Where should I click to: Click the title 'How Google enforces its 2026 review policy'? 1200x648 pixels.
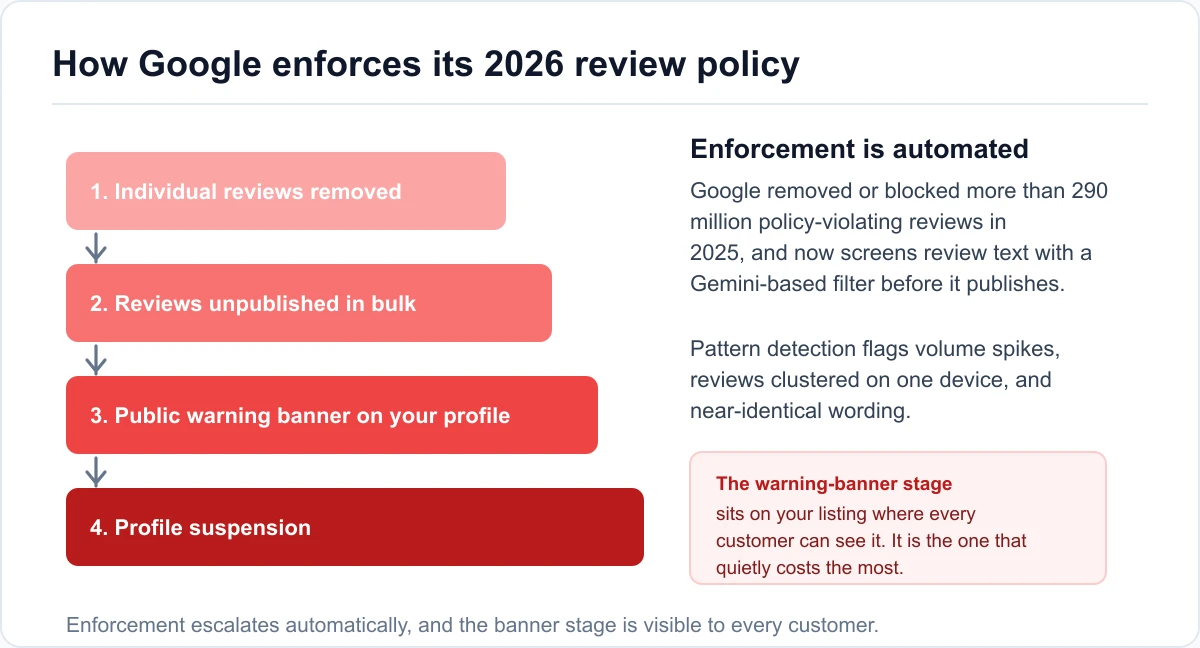(426, 65)
